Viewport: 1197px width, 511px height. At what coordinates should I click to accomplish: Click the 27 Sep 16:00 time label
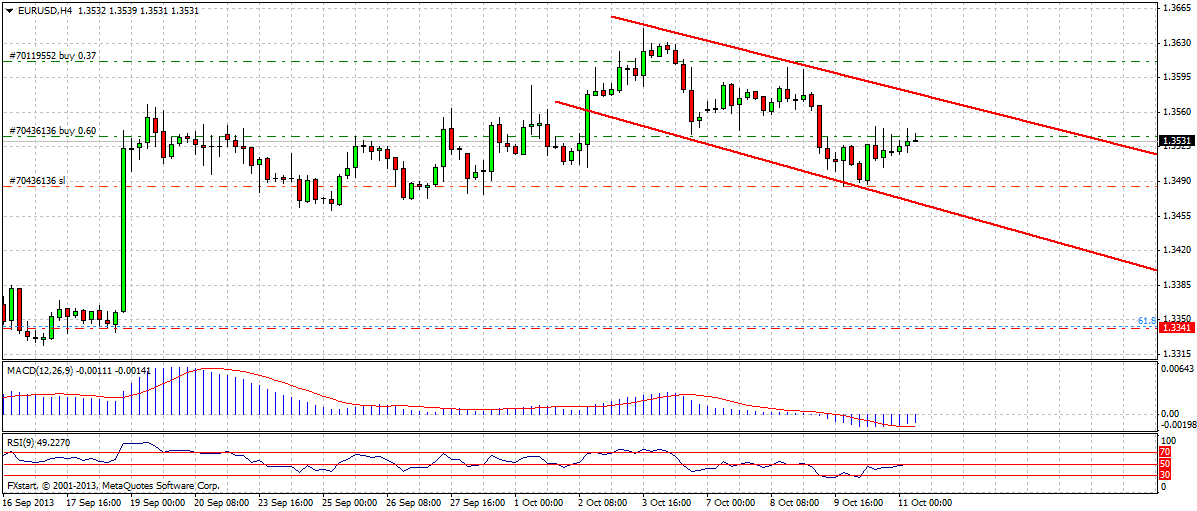pyautogui.click(x=477, y=503)
